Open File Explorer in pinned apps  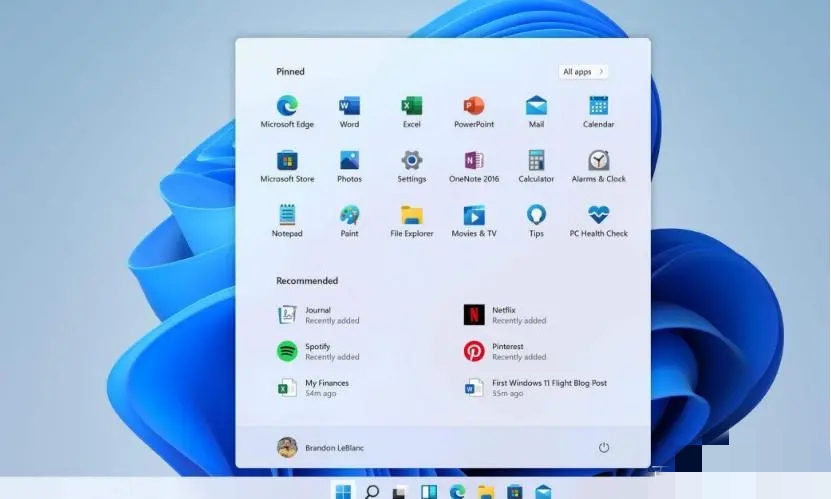(412, 221)
